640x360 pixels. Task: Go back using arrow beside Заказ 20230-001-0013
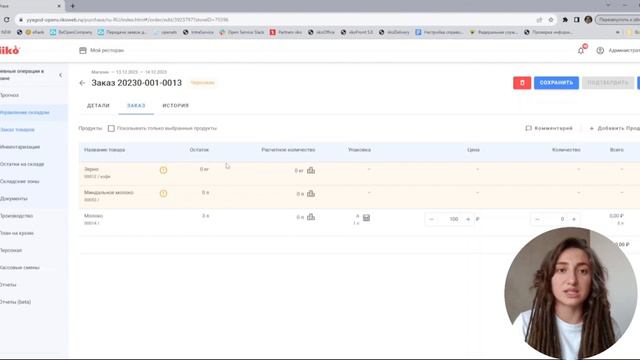[x=82, y=83]
